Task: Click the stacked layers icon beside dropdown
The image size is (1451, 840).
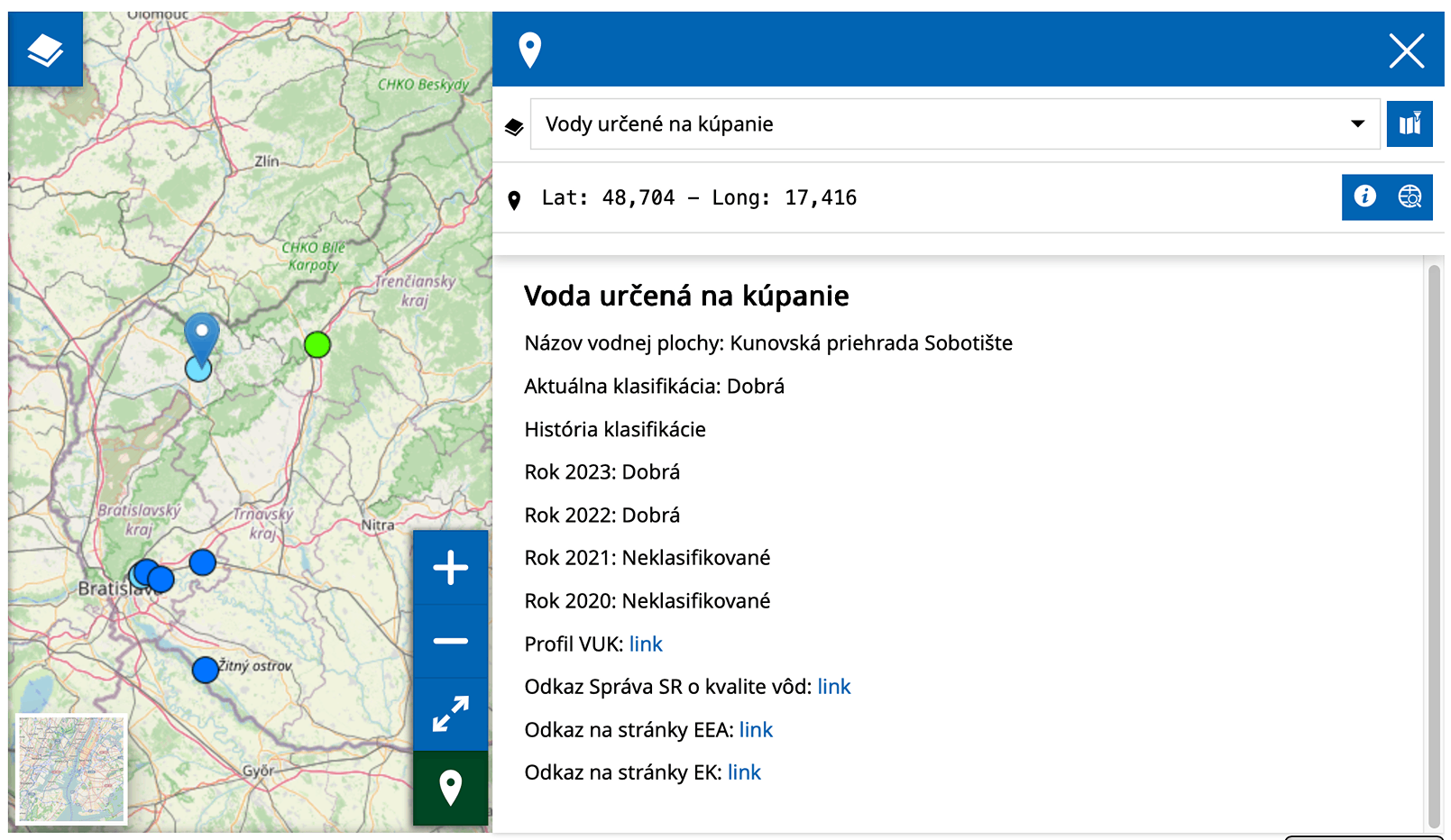Action: 514,127
